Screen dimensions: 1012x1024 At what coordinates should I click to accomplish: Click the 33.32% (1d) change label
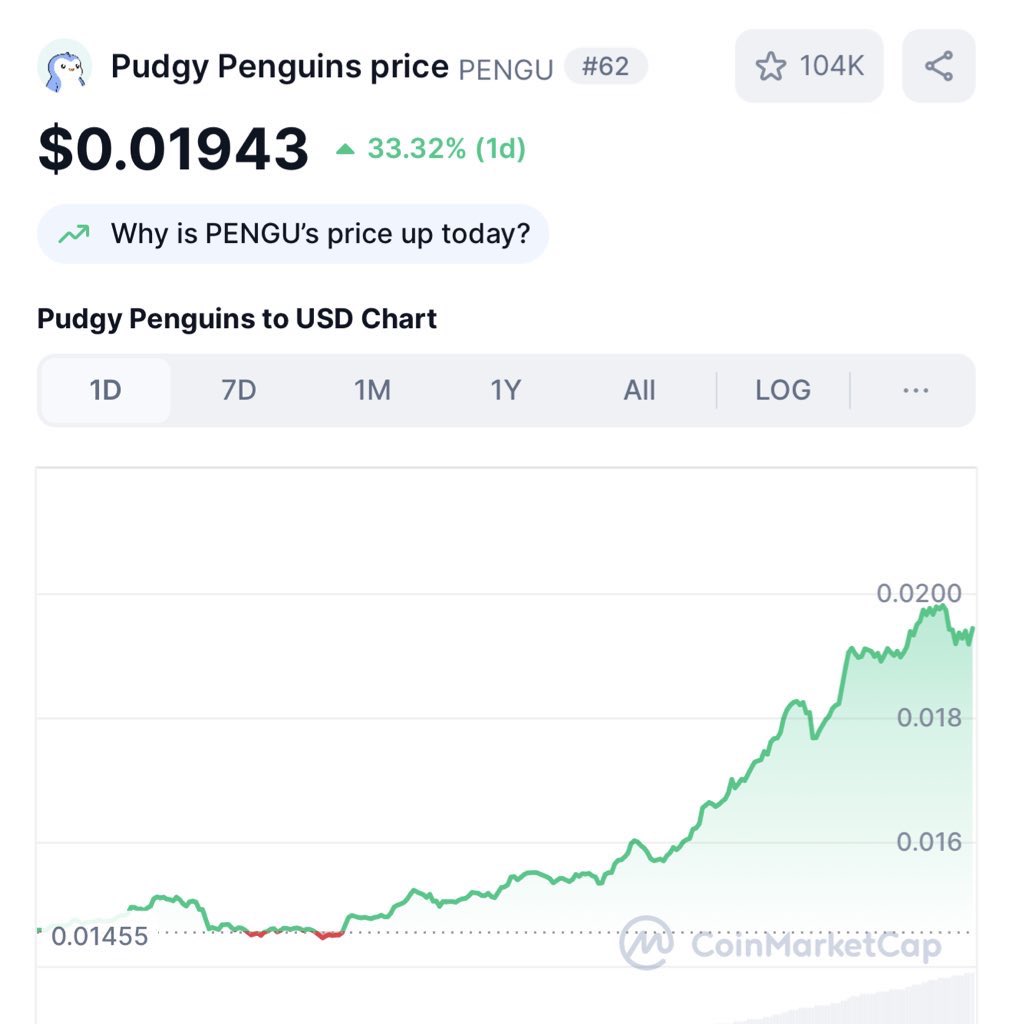pos(447,149)
